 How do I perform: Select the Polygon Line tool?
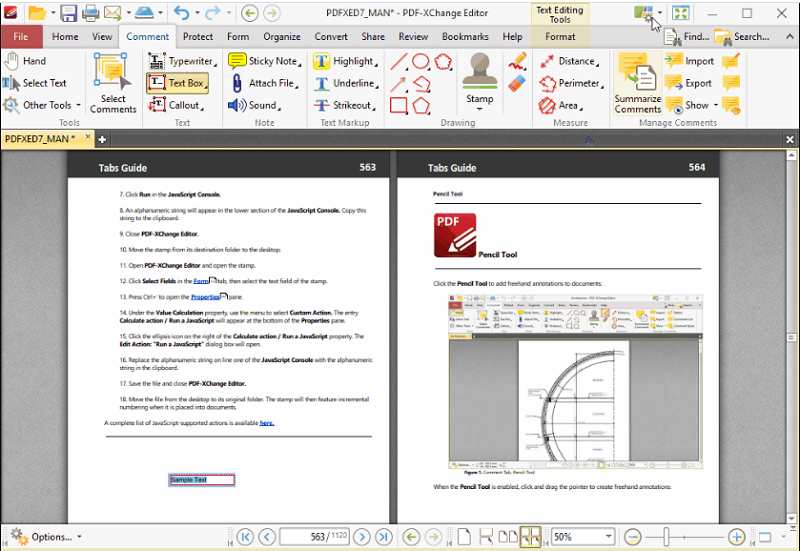(x=421, y=84)
